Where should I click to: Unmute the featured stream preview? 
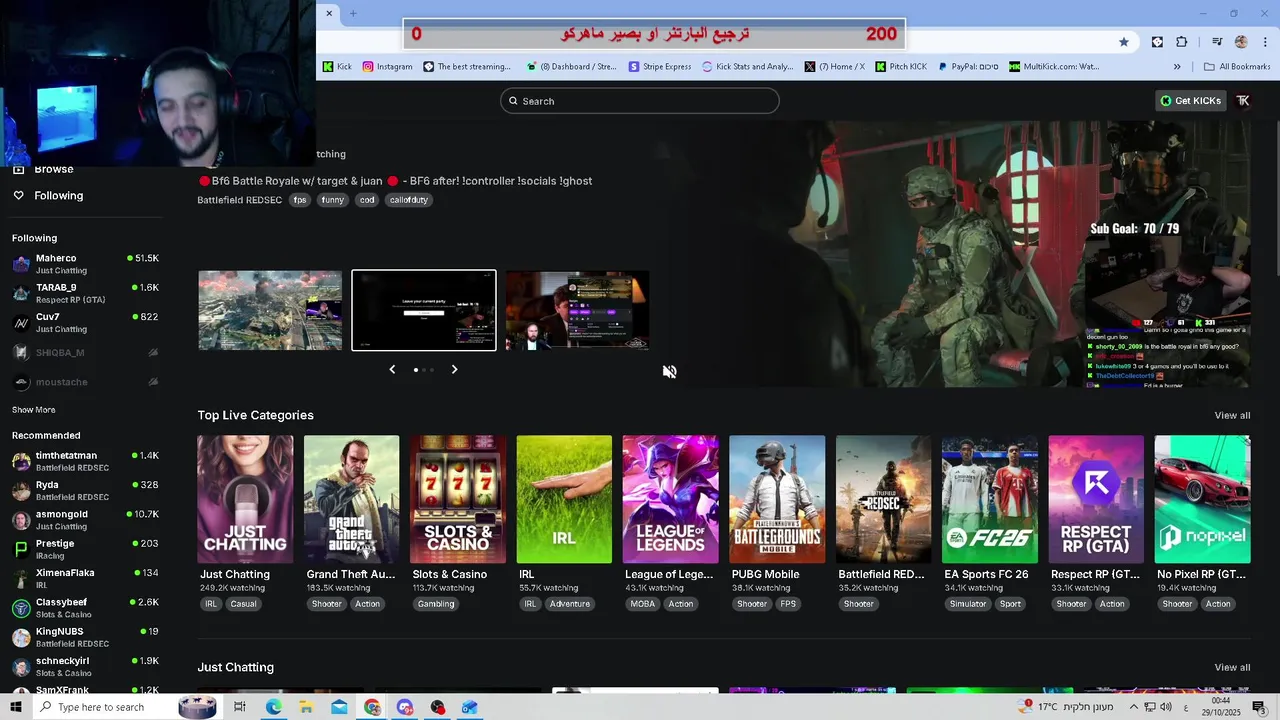tap(669, 371)
